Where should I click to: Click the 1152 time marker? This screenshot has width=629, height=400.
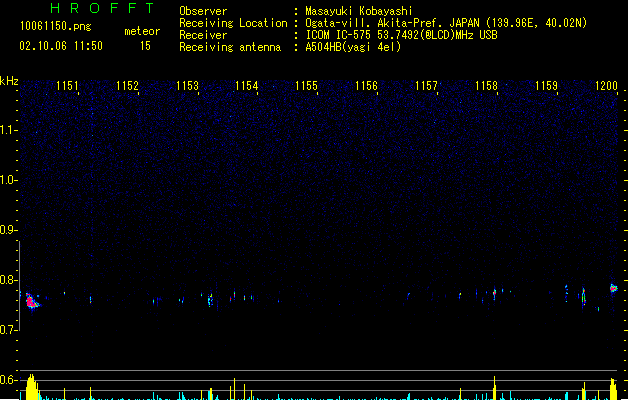click(127, 86)
